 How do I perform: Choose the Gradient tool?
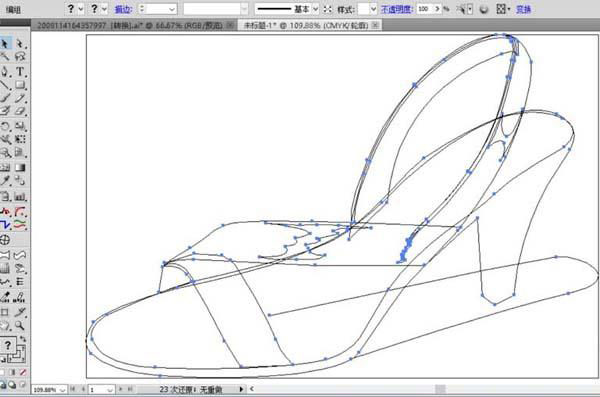click(20, 167)
